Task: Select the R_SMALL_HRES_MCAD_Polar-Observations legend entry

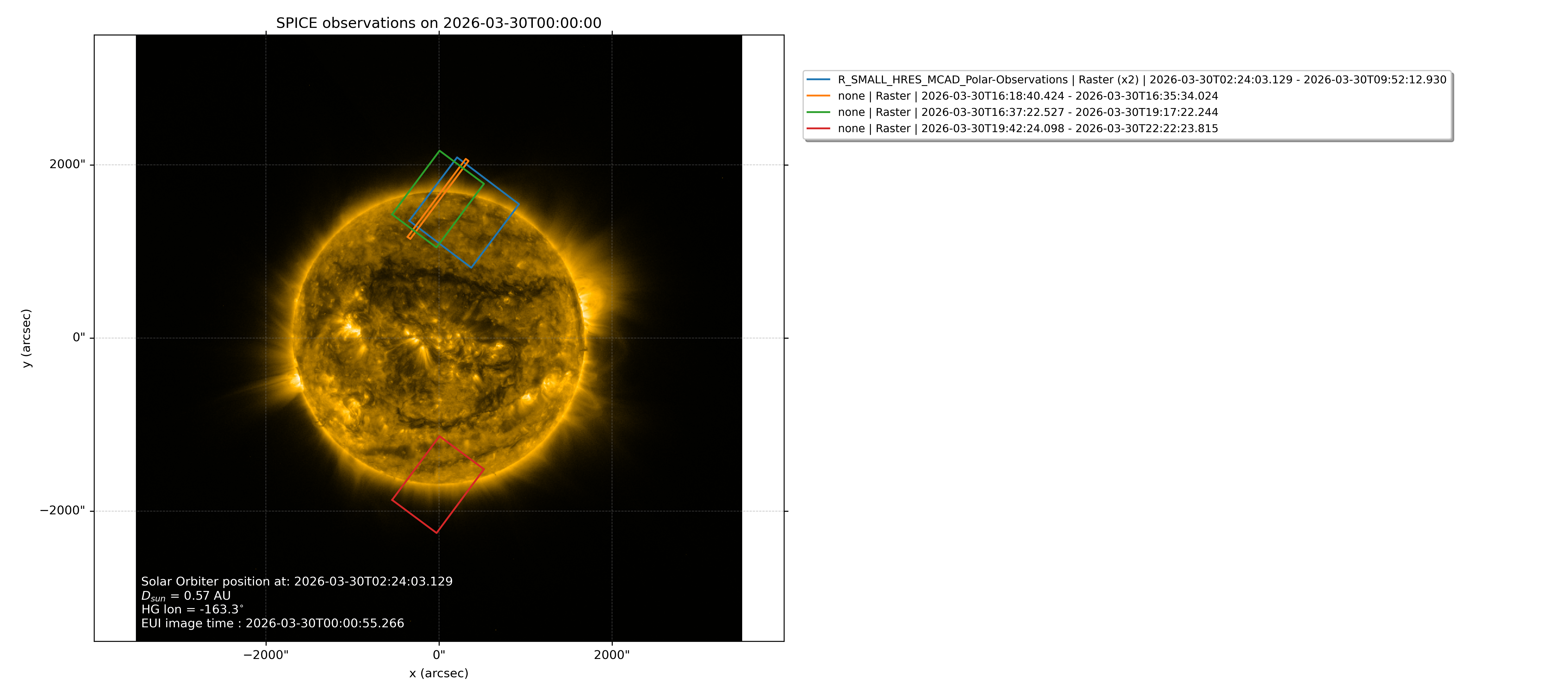Action: [x=1142, y=80]
